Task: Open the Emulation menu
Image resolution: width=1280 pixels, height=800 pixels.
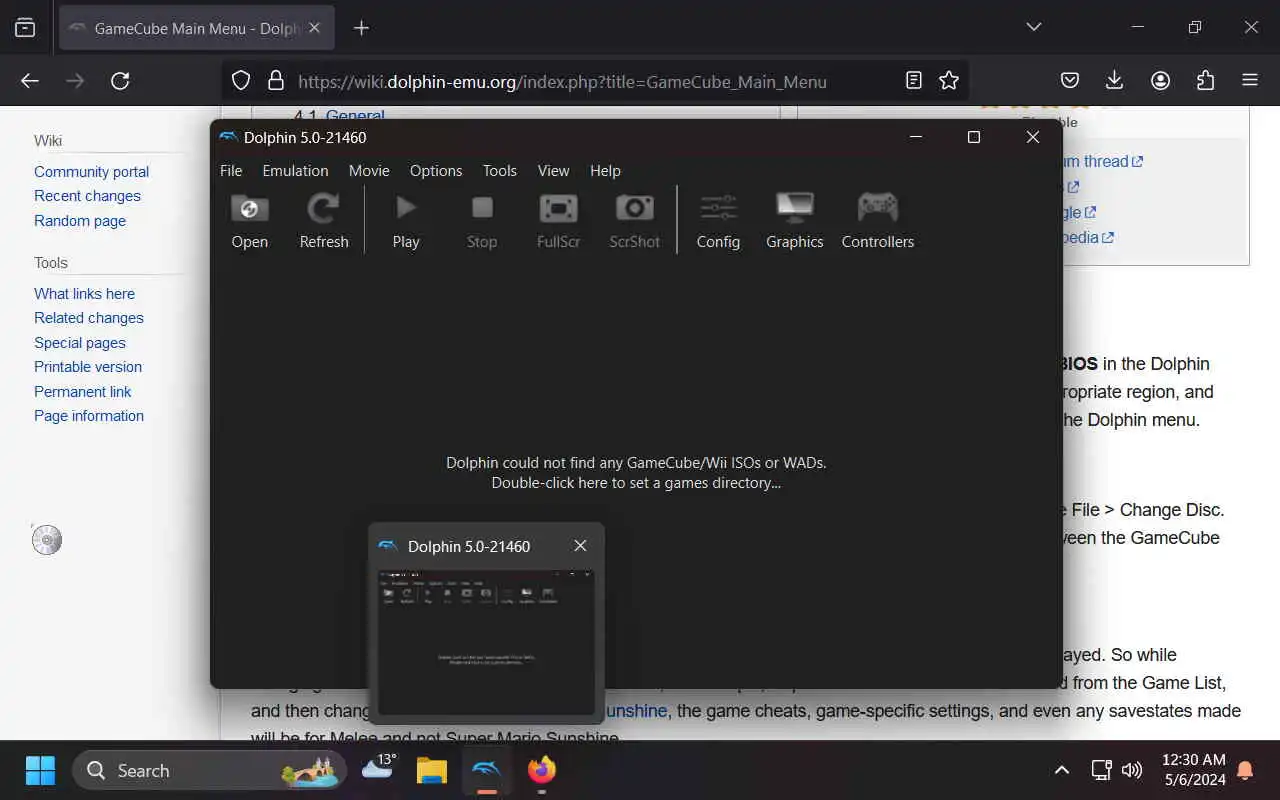Action: click(x=295, y=171)
